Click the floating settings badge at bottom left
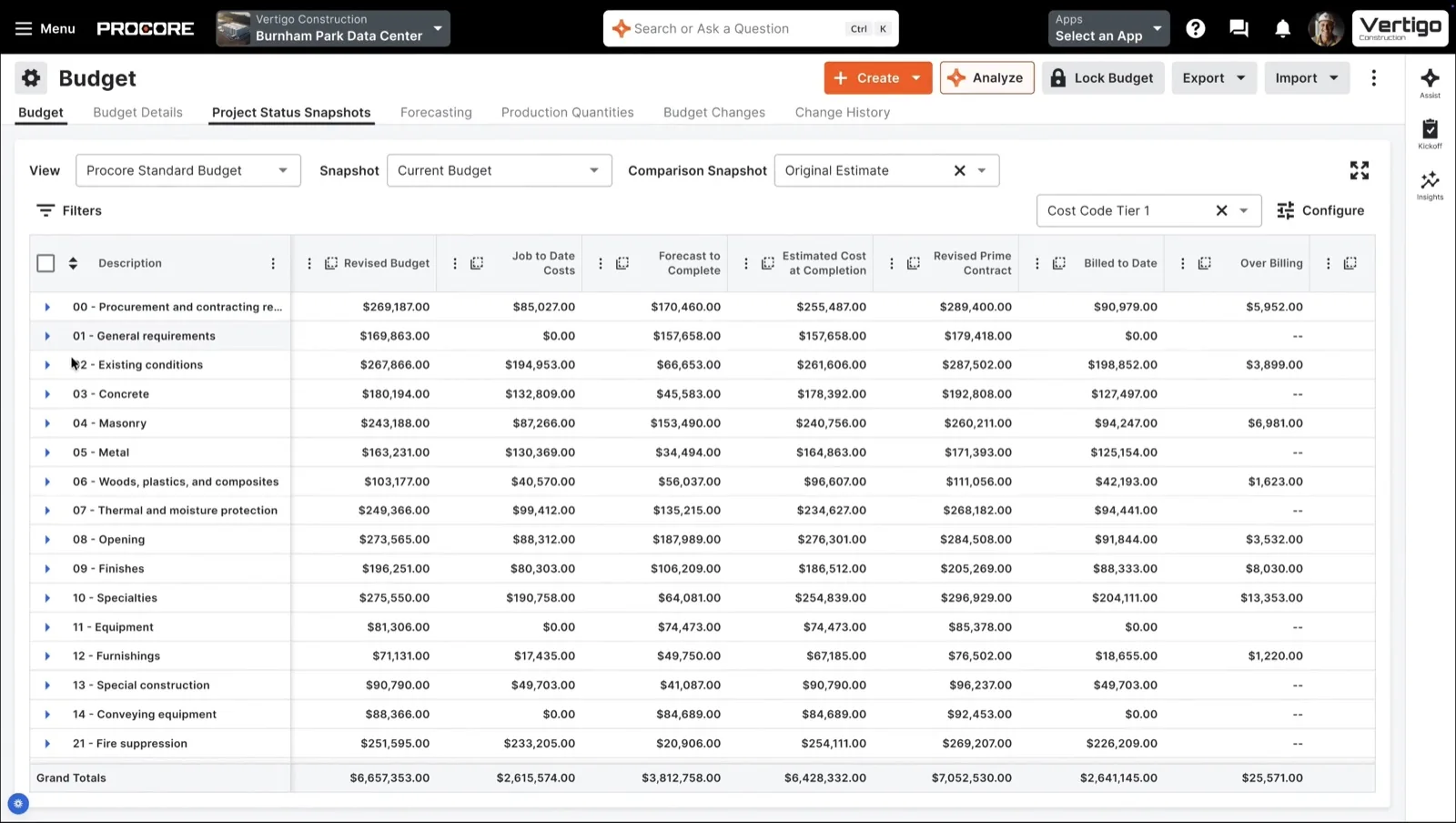Image resolution: width=1456 pixels, height=823 pixels. (x=18, y=804)
